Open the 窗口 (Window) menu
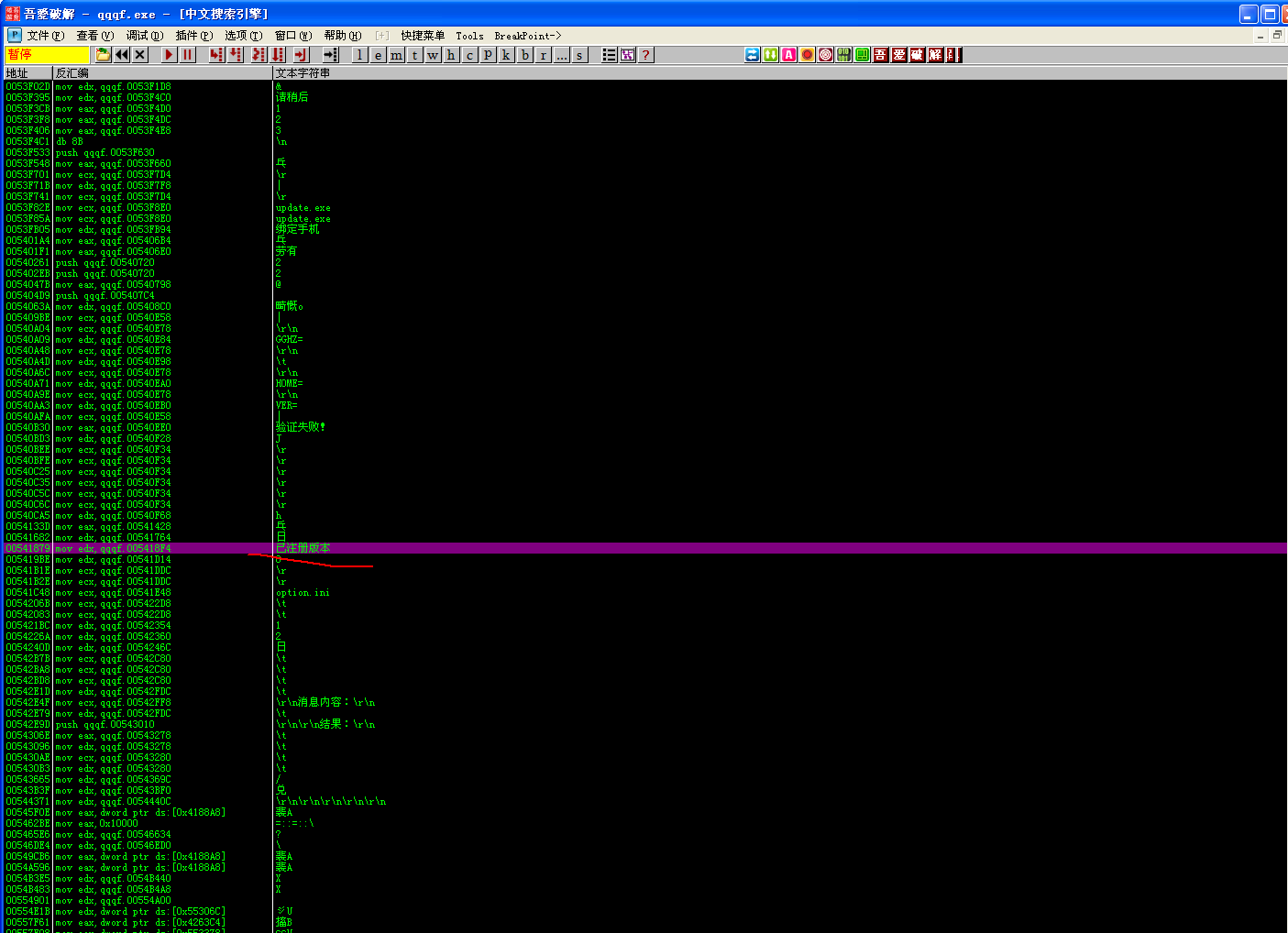 293,36
